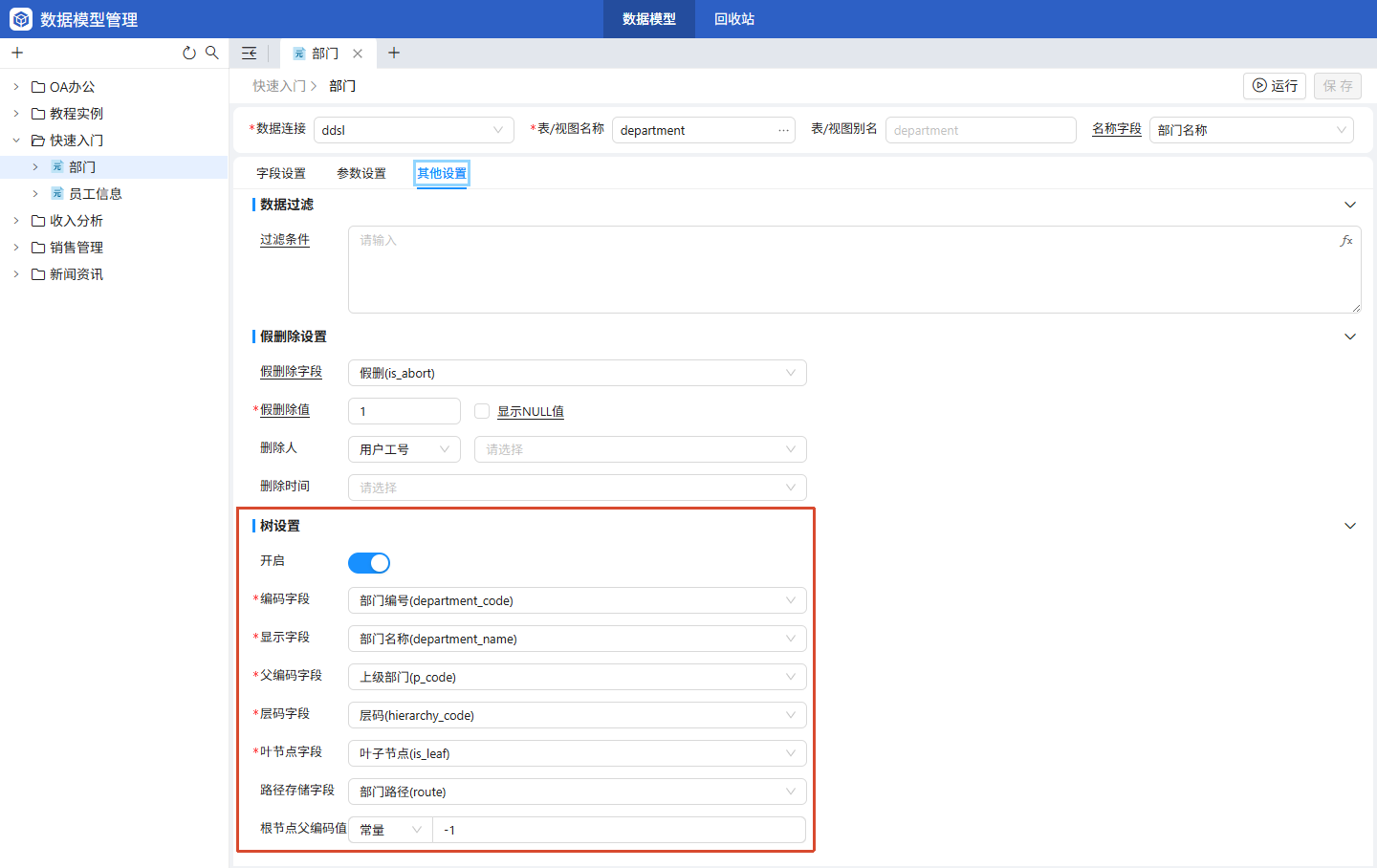The image size is (1377, 868).
Task: Click the fx expression icon in the filter box
Action: (x=1346, y=240)
